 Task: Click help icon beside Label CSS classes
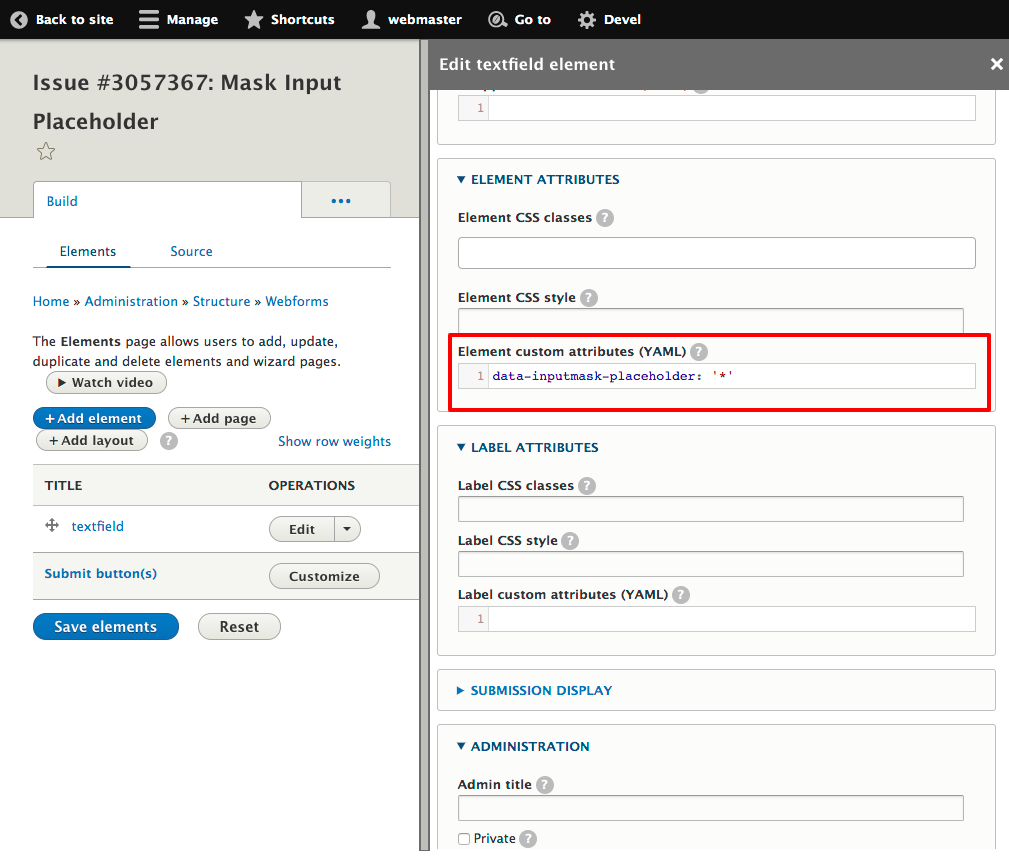587,486
